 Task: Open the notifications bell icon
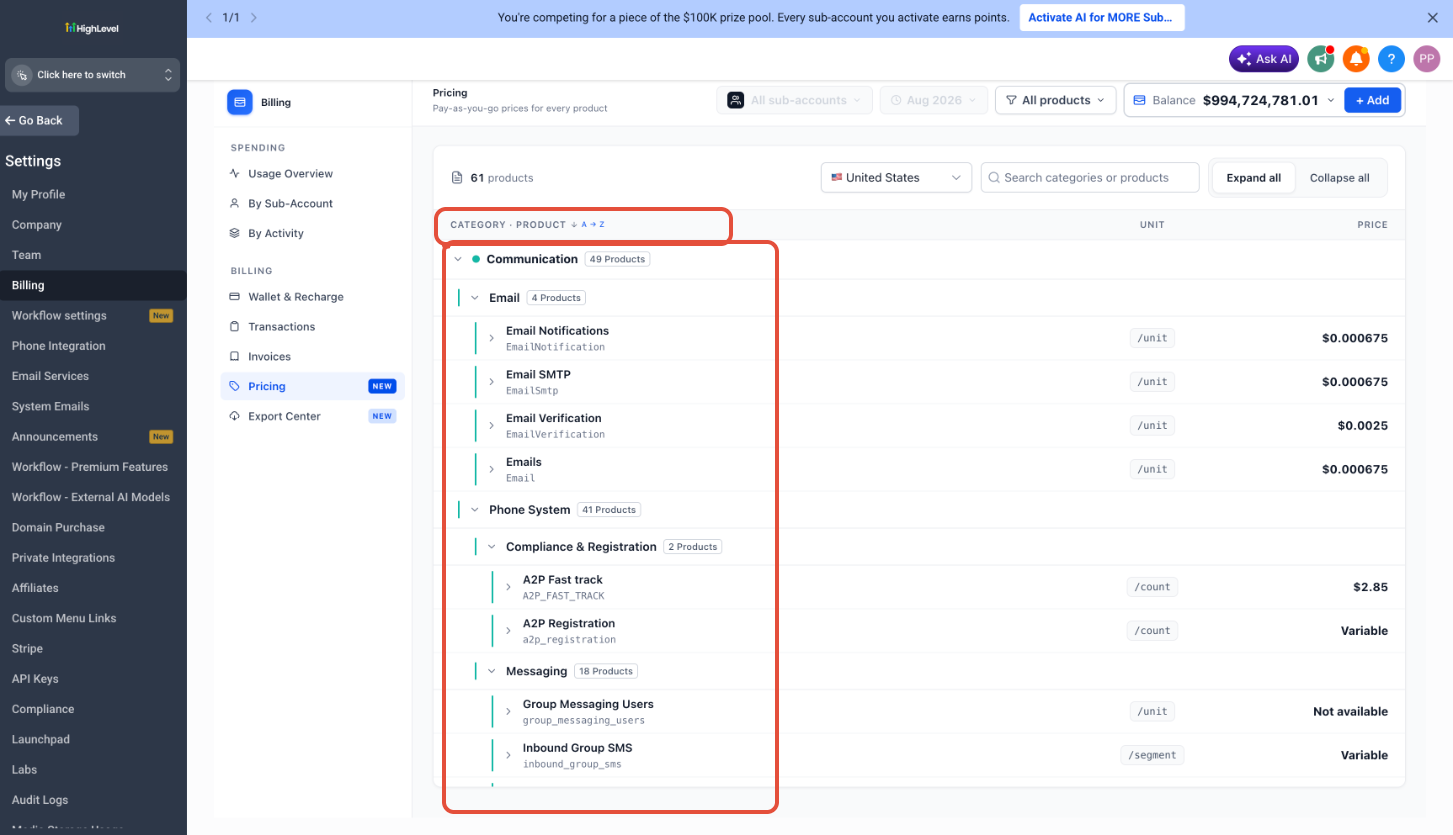pos(1356,59)
